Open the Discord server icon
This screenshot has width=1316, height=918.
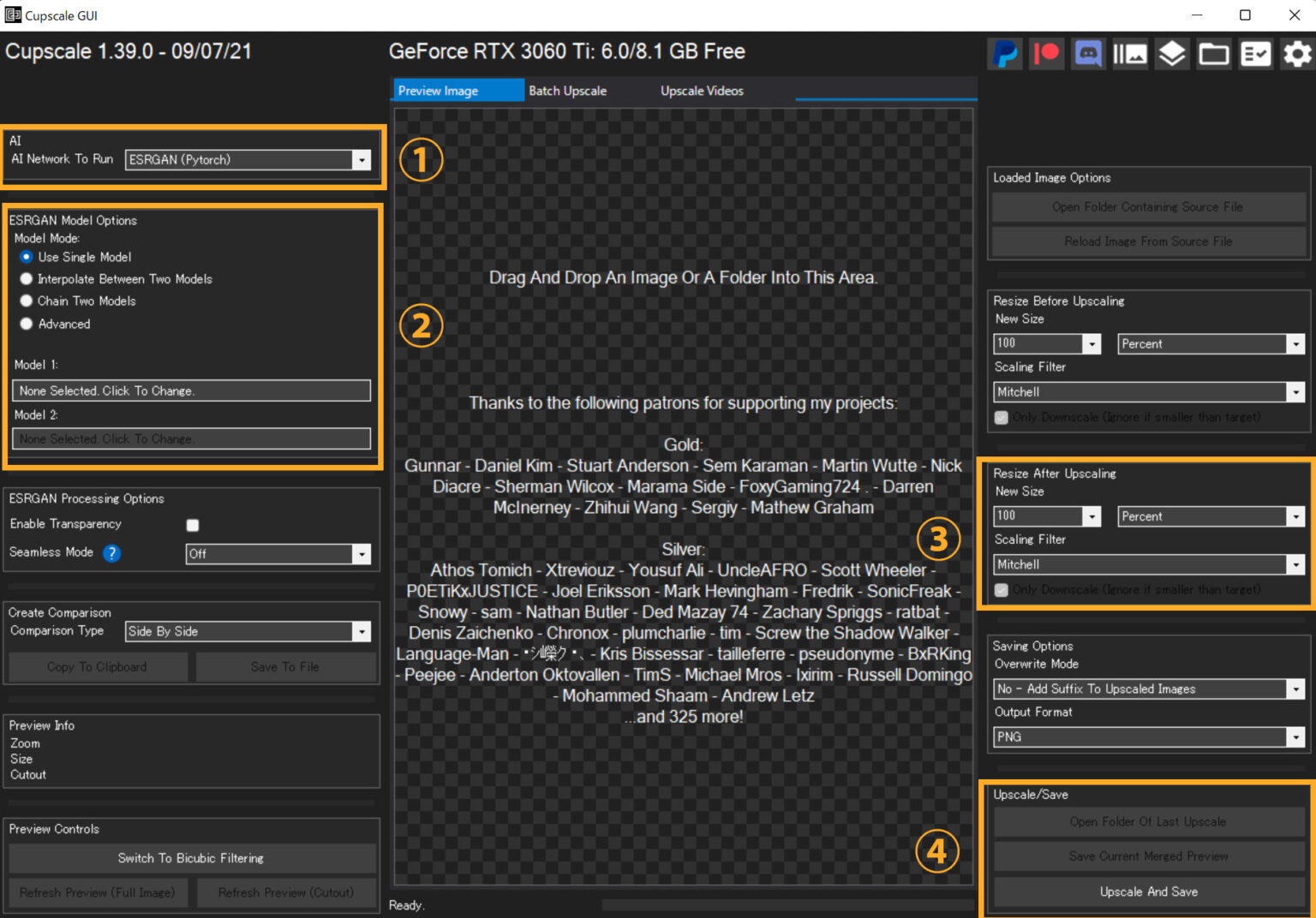pyautogui.click(x=1088, y=54)
